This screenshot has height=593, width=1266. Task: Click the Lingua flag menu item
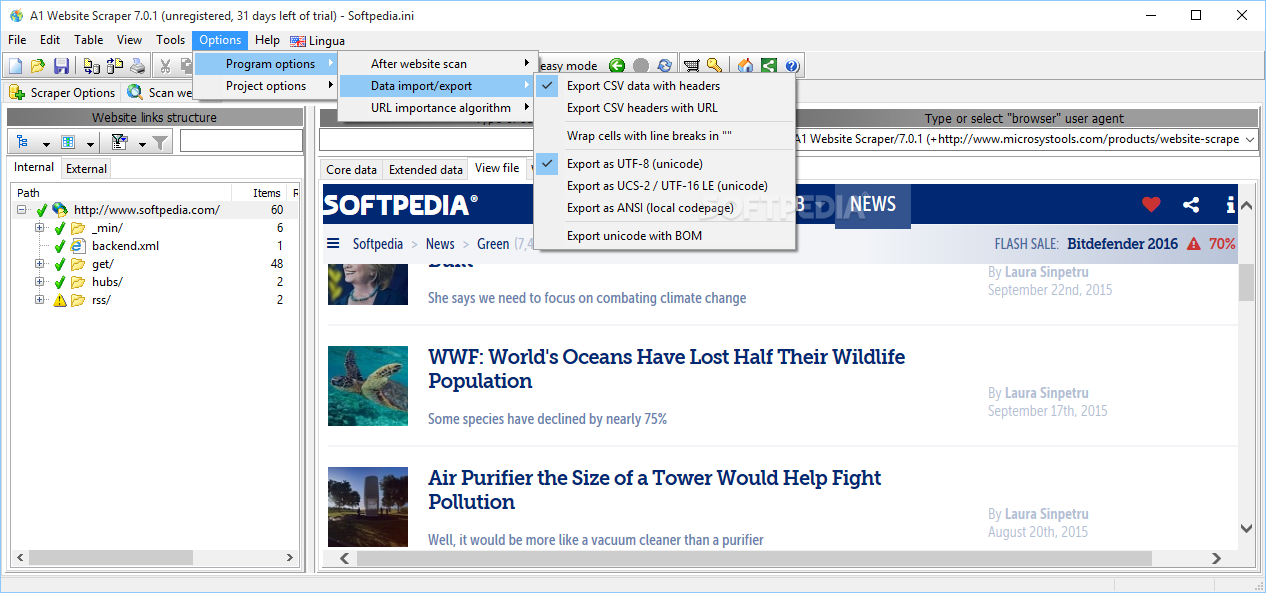pos(318,40)
